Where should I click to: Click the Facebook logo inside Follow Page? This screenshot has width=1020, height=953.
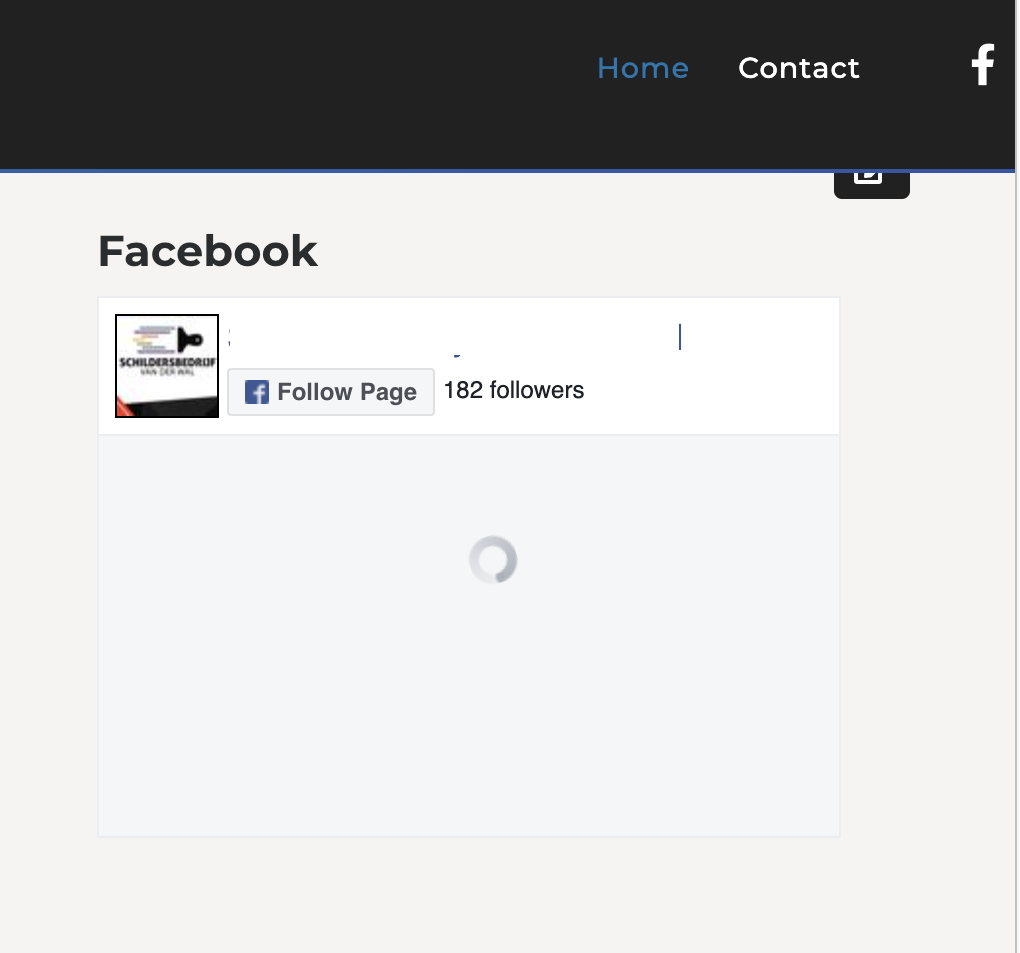[257, 392]
